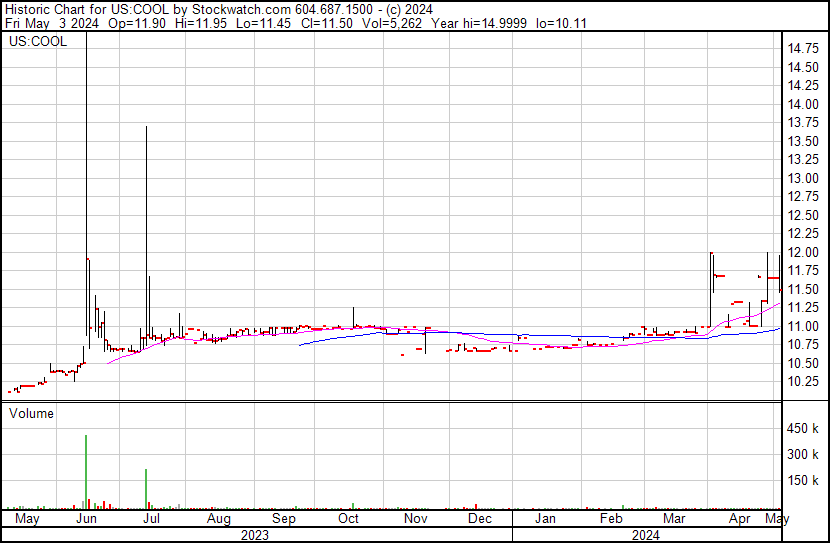Click the Year hi=14.9999 value
Image resolution: width=830 pixels, height=543 pixels.
[480, 23]
